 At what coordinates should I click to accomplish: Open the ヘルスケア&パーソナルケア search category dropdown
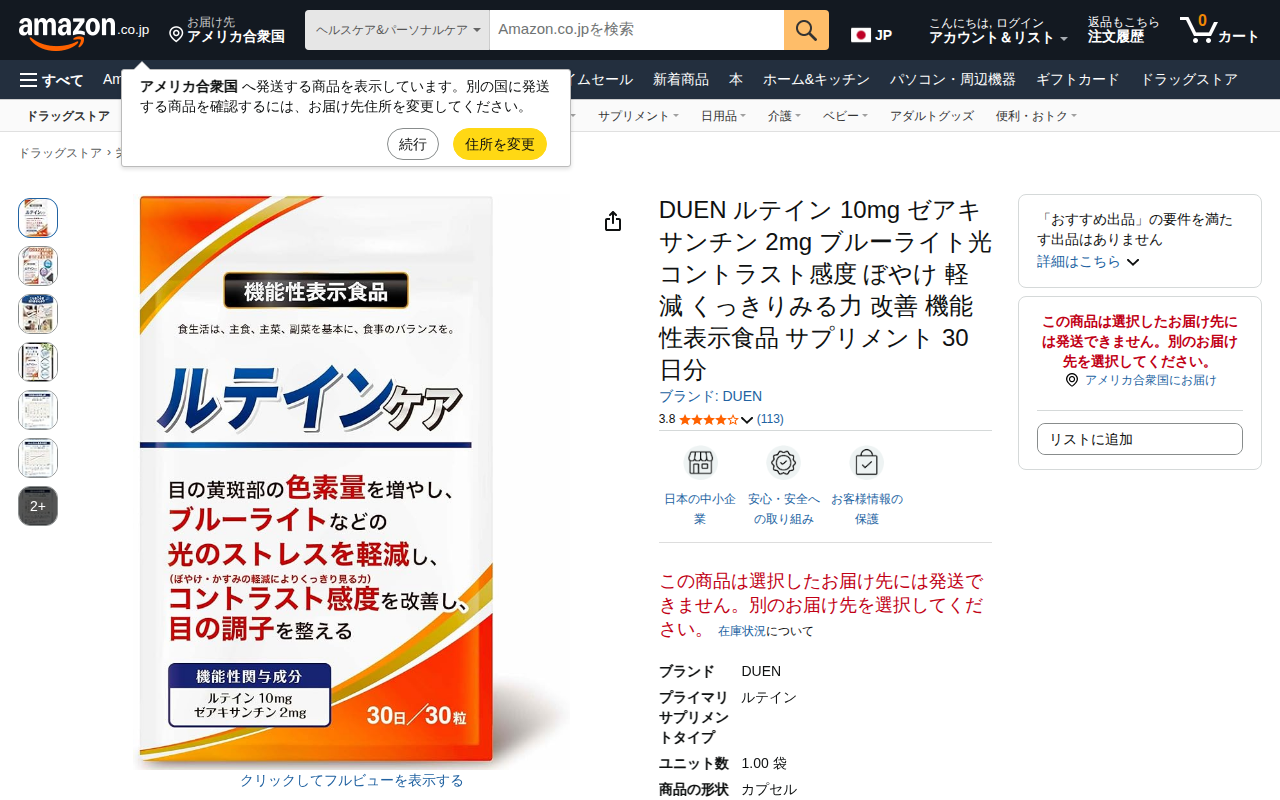point(397,30)
